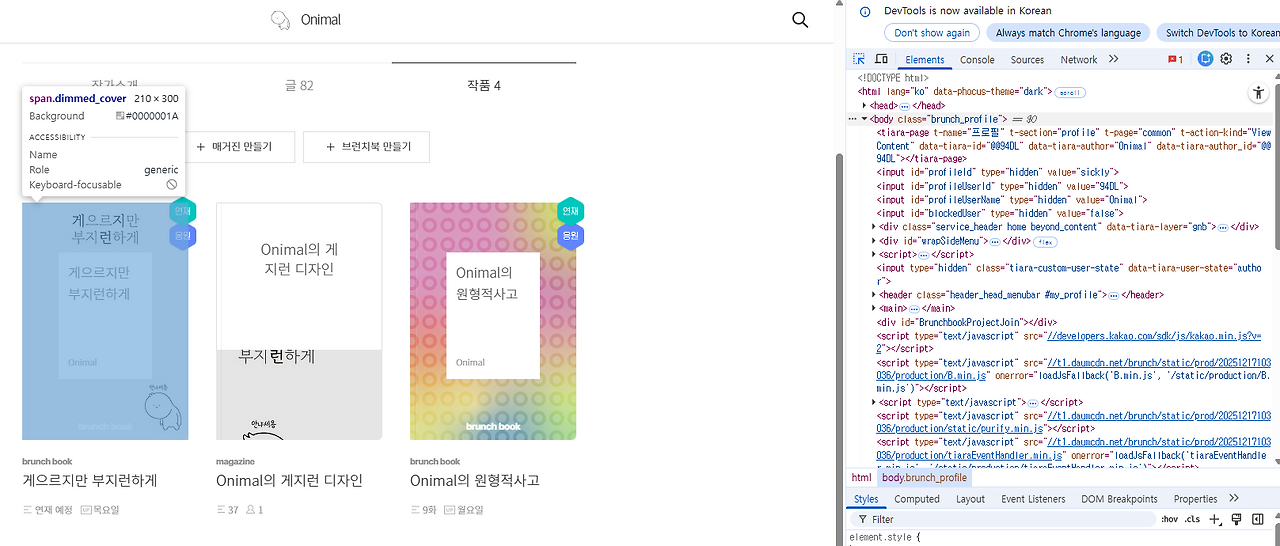The width and height of the screenshot is (1280, 546).
Task: Click "Always match Chrome's language" button
Action: [1068, 33]
